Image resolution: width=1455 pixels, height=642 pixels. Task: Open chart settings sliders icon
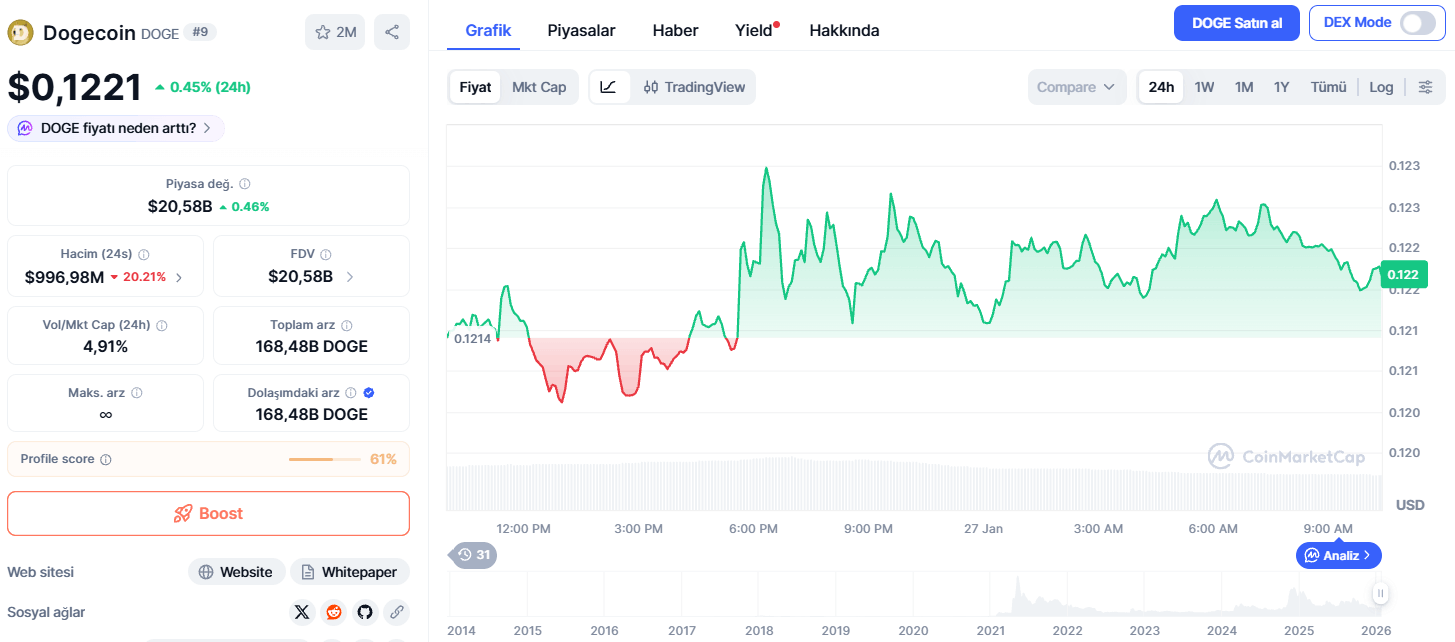1426,87
